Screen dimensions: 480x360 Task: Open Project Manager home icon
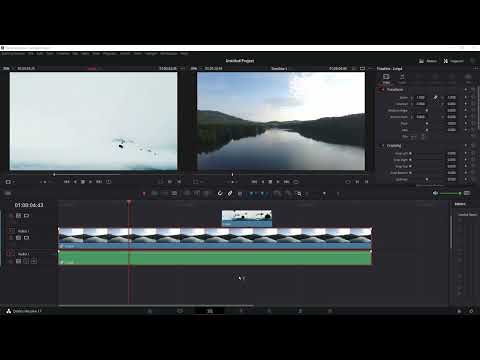coord(459,311)
